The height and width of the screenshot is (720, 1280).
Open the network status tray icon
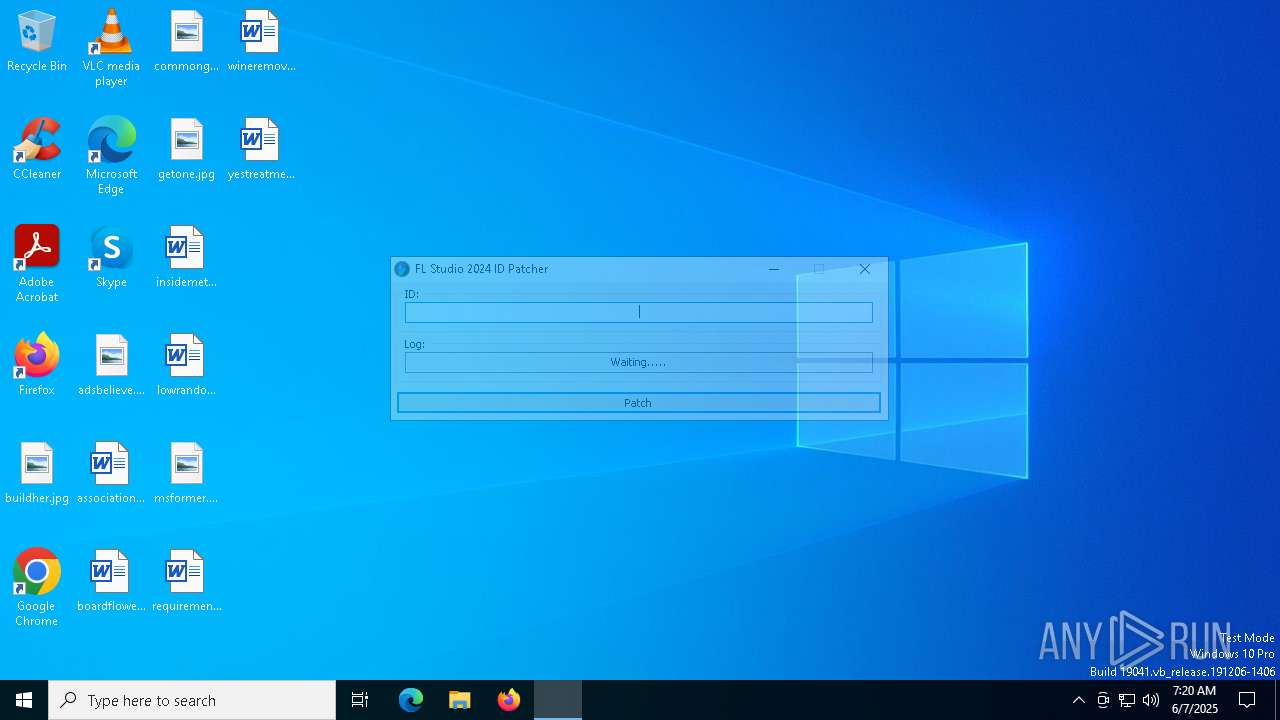(x=1127, y=700)
